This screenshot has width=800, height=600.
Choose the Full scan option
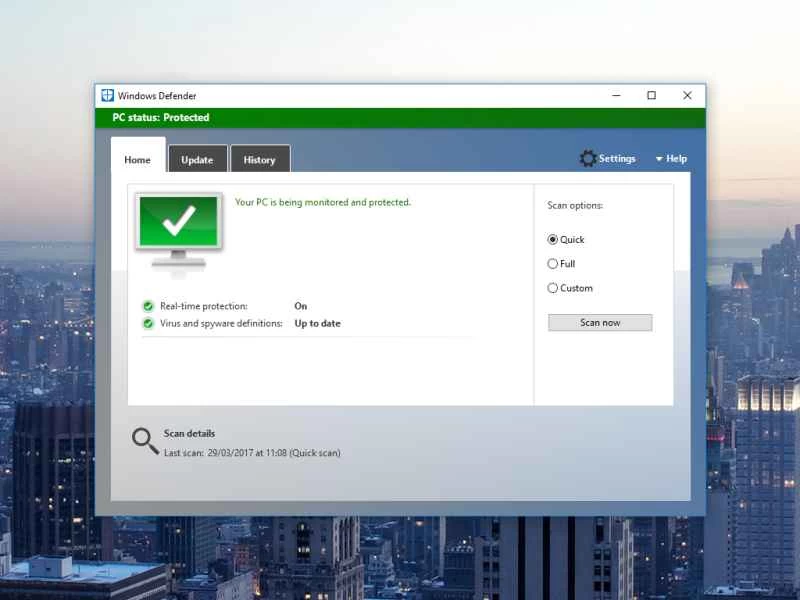(553, 263)
